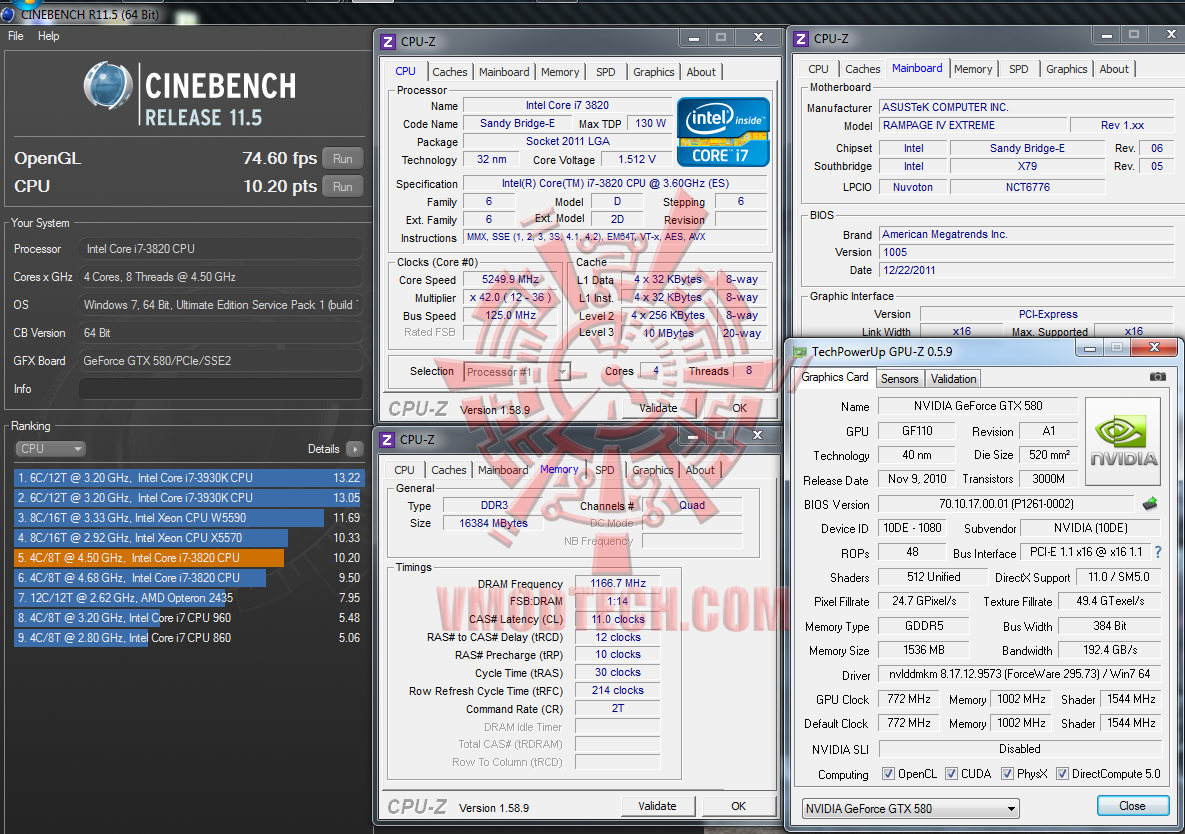Screen dimensions: 1185x834
Task: Select the Xeon W5590 ranking row
Action: click(189, 517)
